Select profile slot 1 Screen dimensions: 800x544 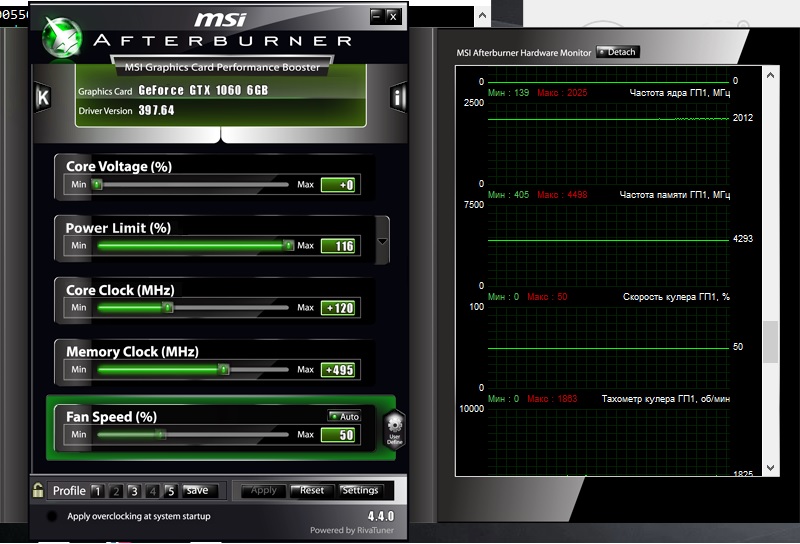point(97,491)
